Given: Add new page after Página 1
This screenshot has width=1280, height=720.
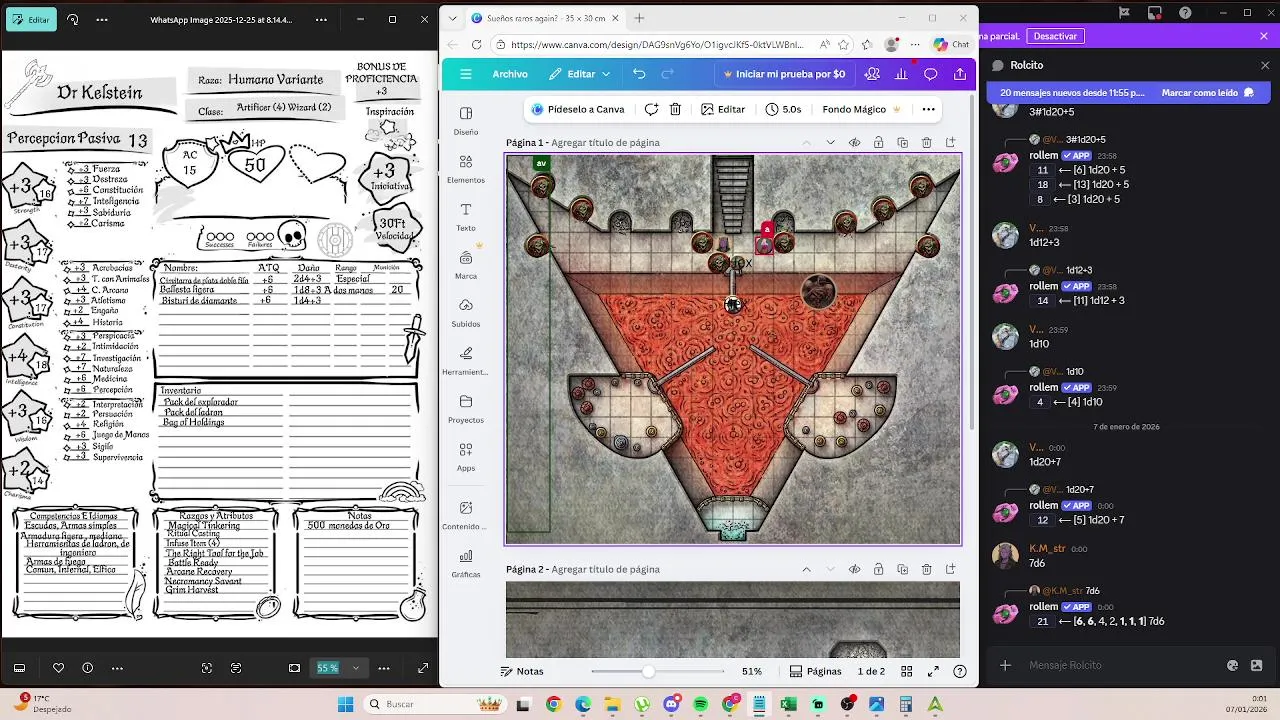Looking at the screenshot, I should click(950, 143).
